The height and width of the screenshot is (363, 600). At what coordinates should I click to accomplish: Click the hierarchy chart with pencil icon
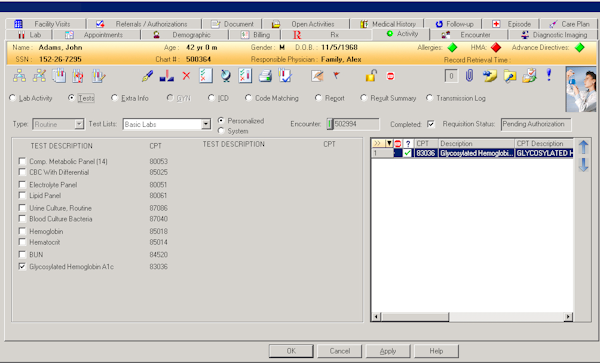[x=39, y=76]
